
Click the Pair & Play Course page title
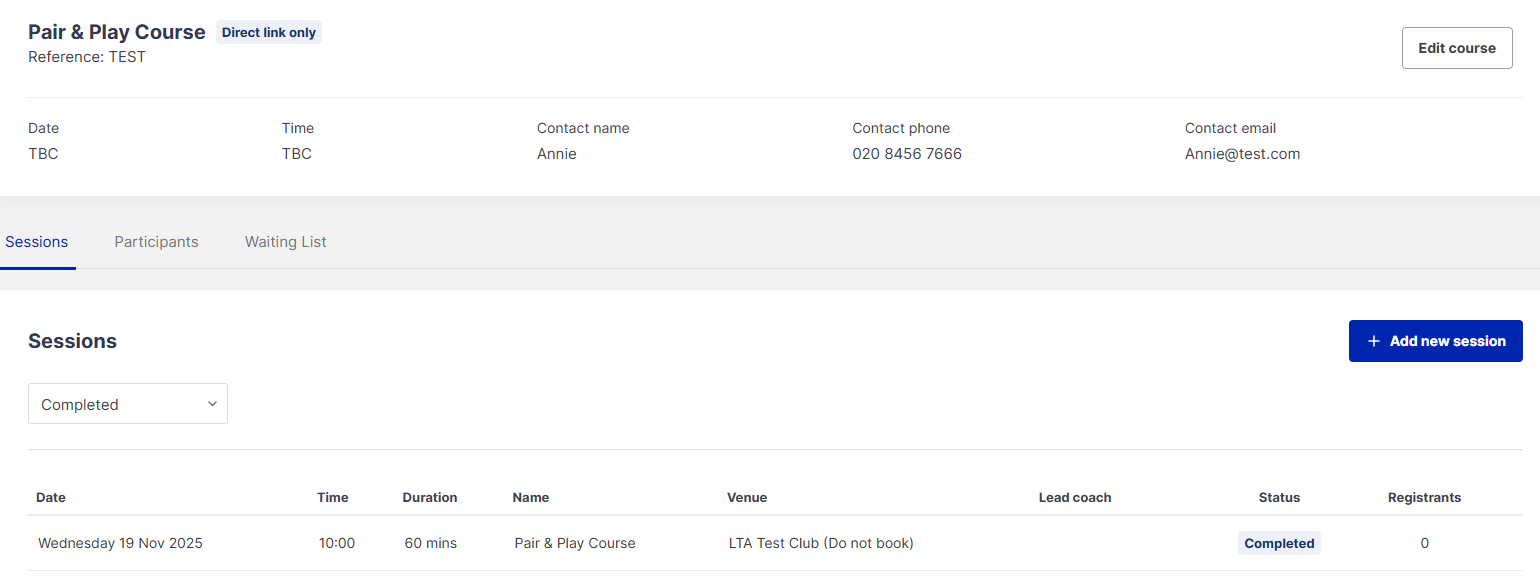pyautogui.click(x=117, y=32)
